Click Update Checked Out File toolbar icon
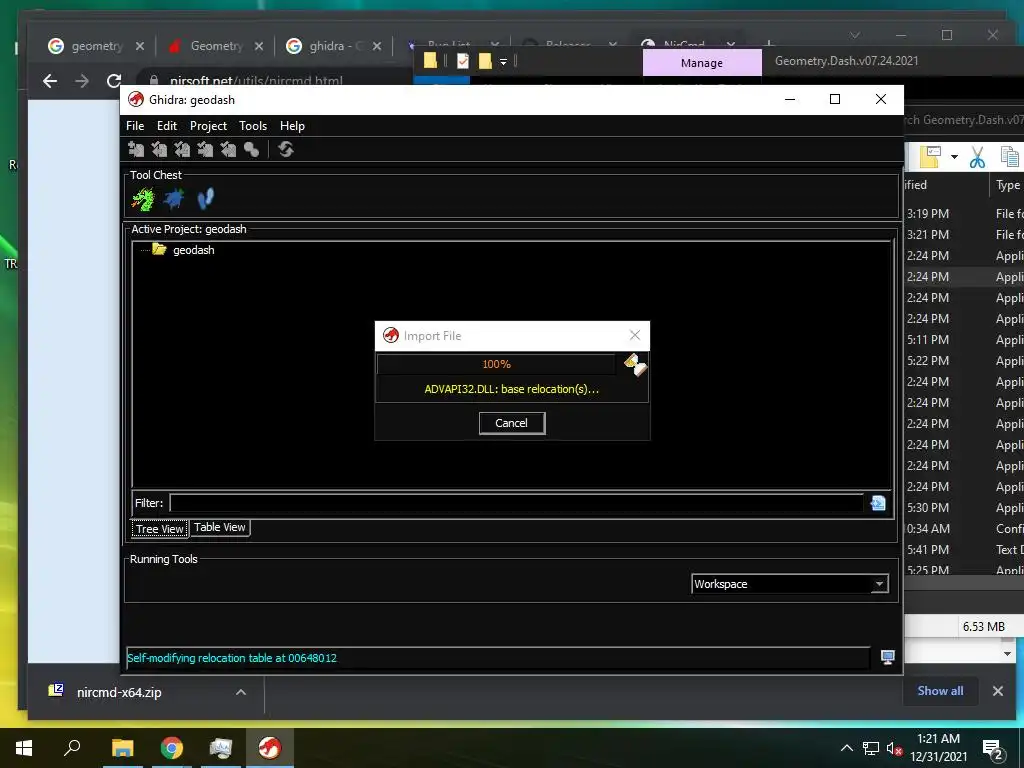 182,150
